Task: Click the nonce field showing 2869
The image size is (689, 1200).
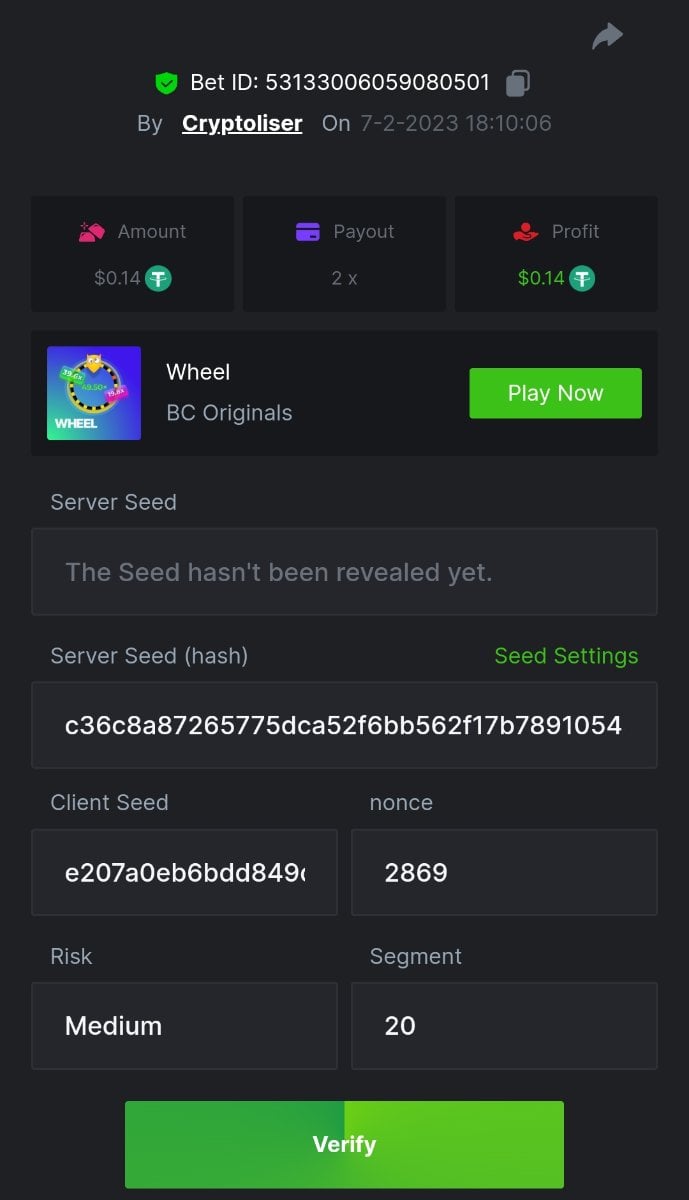Action: pos(504,872)
